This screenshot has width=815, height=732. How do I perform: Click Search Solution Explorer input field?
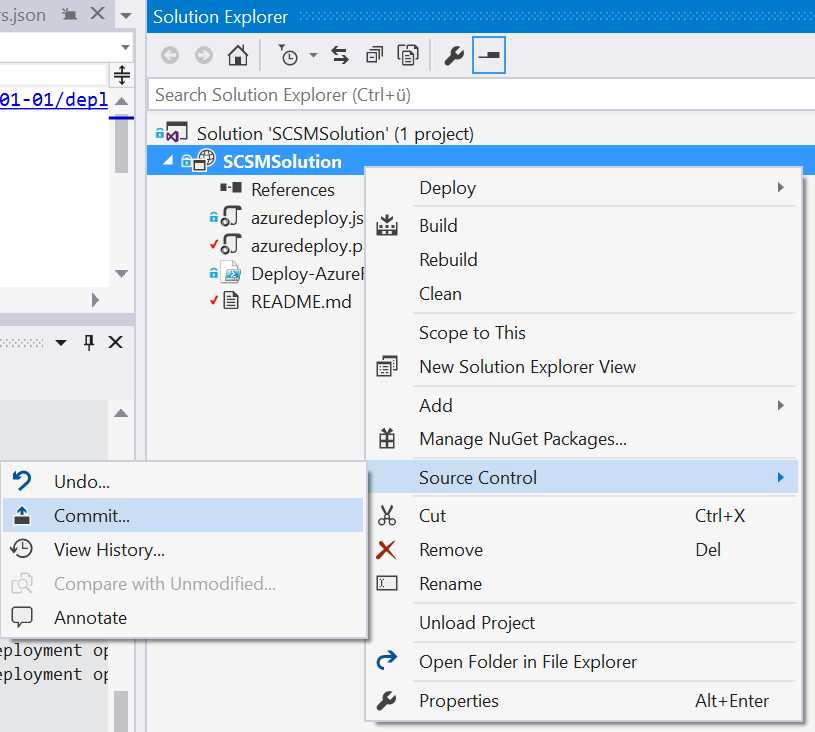(480, 95)
